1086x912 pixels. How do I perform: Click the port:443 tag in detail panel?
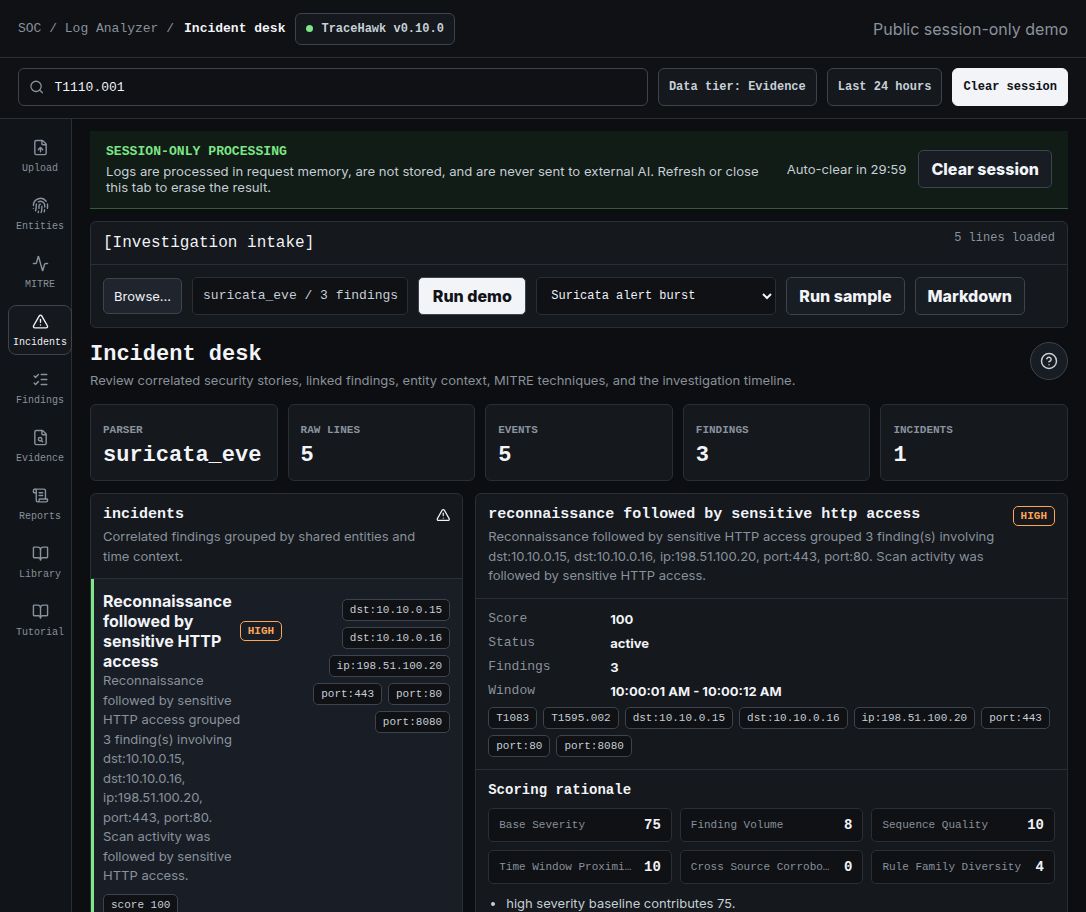click(1015, 717)
